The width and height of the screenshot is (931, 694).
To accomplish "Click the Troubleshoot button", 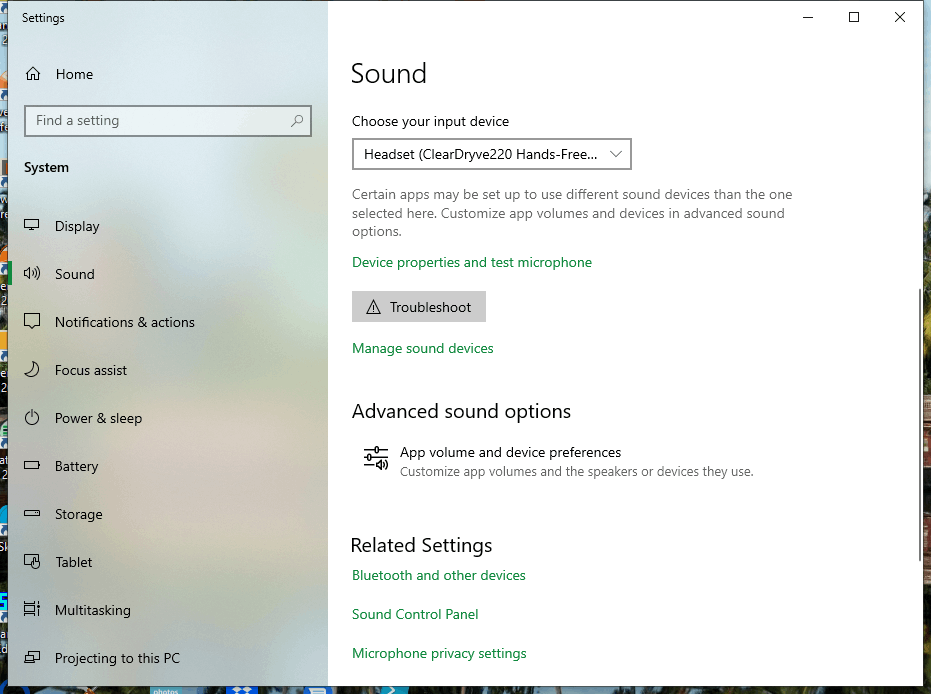I will click(x=419, y=307).
